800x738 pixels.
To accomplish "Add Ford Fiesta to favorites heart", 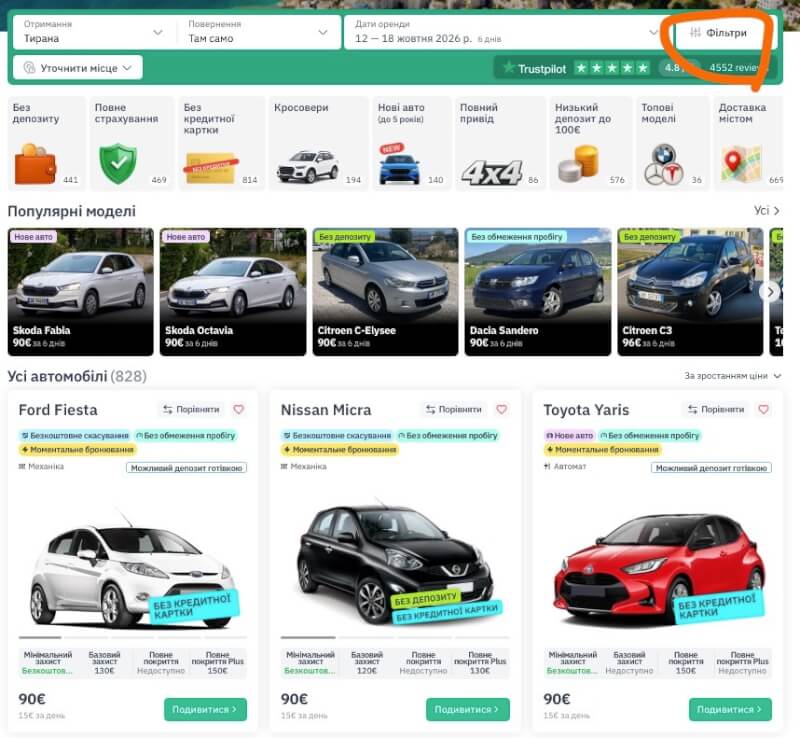I will [238, 409].
